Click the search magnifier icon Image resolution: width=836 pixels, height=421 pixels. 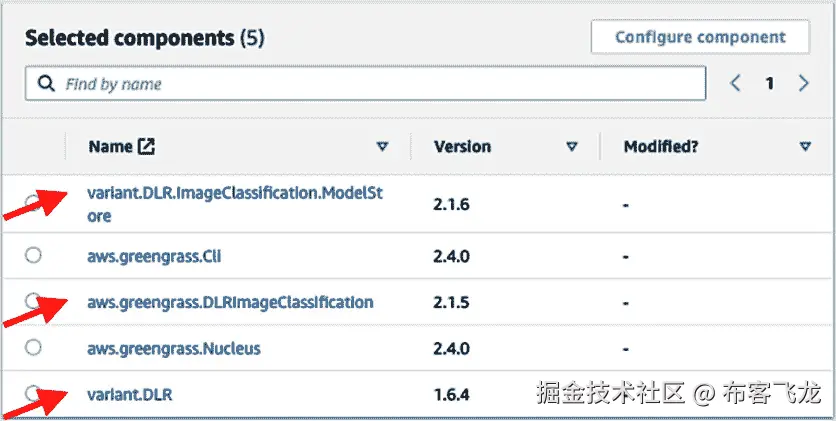tap(46, 84)
